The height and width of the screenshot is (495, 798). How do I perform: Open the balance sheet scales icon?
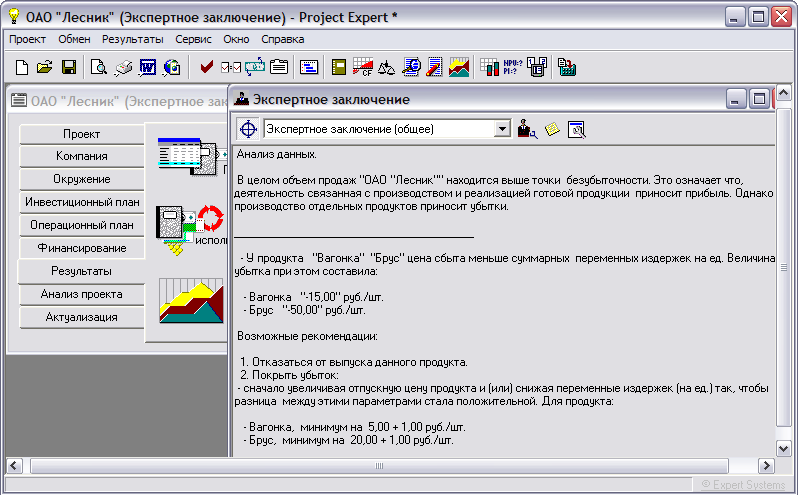[x=386, y=67]
